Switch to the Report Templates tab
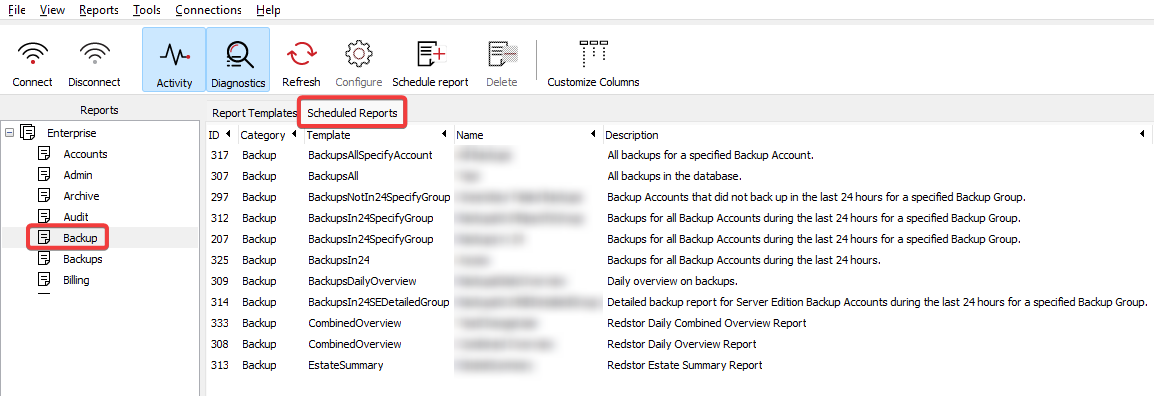This screenshot has height=396, width=1154. pyautogui.click(x=254, y=113)
